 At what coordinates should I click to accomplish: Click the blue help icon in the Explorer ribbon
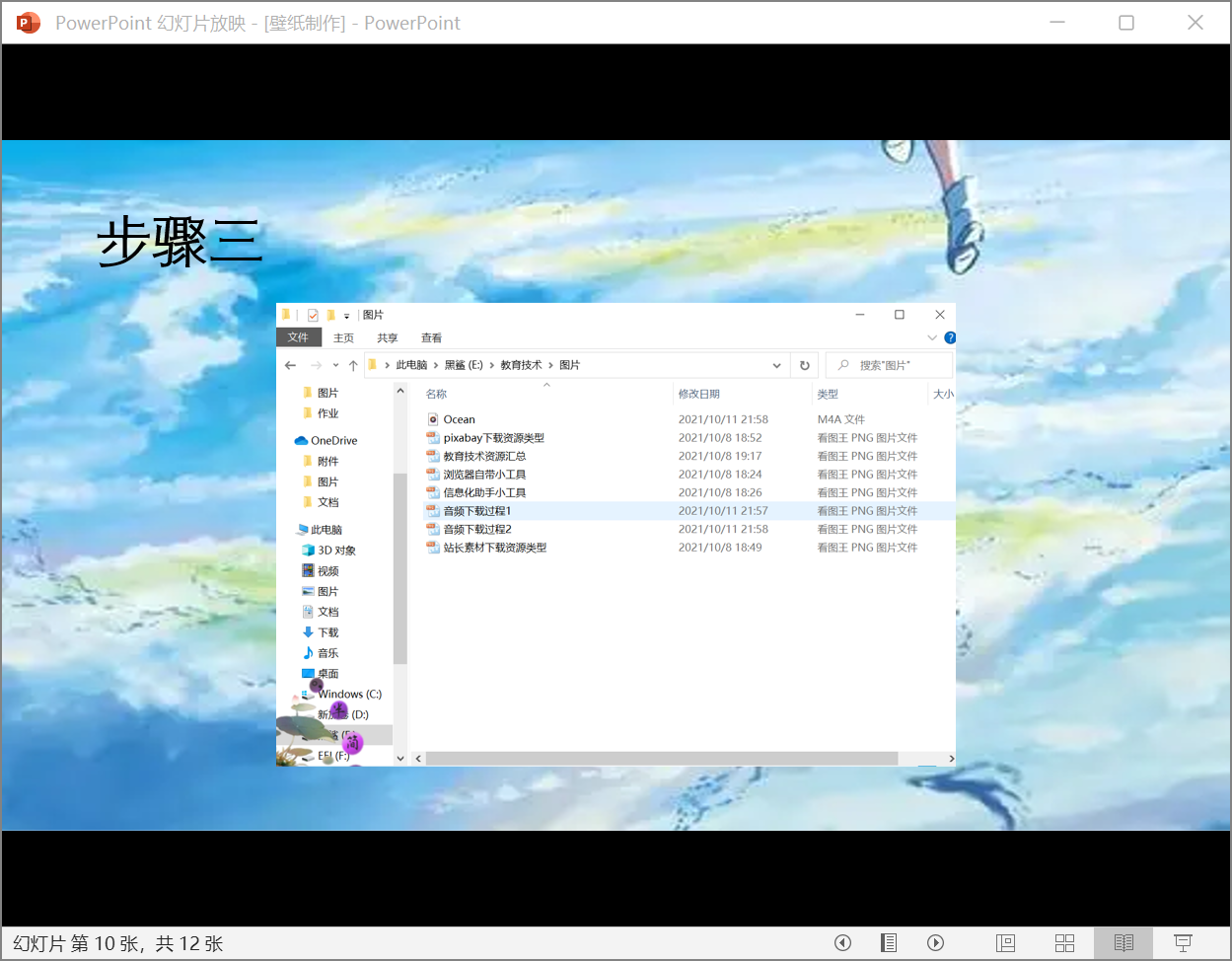[x=950, y=337]
